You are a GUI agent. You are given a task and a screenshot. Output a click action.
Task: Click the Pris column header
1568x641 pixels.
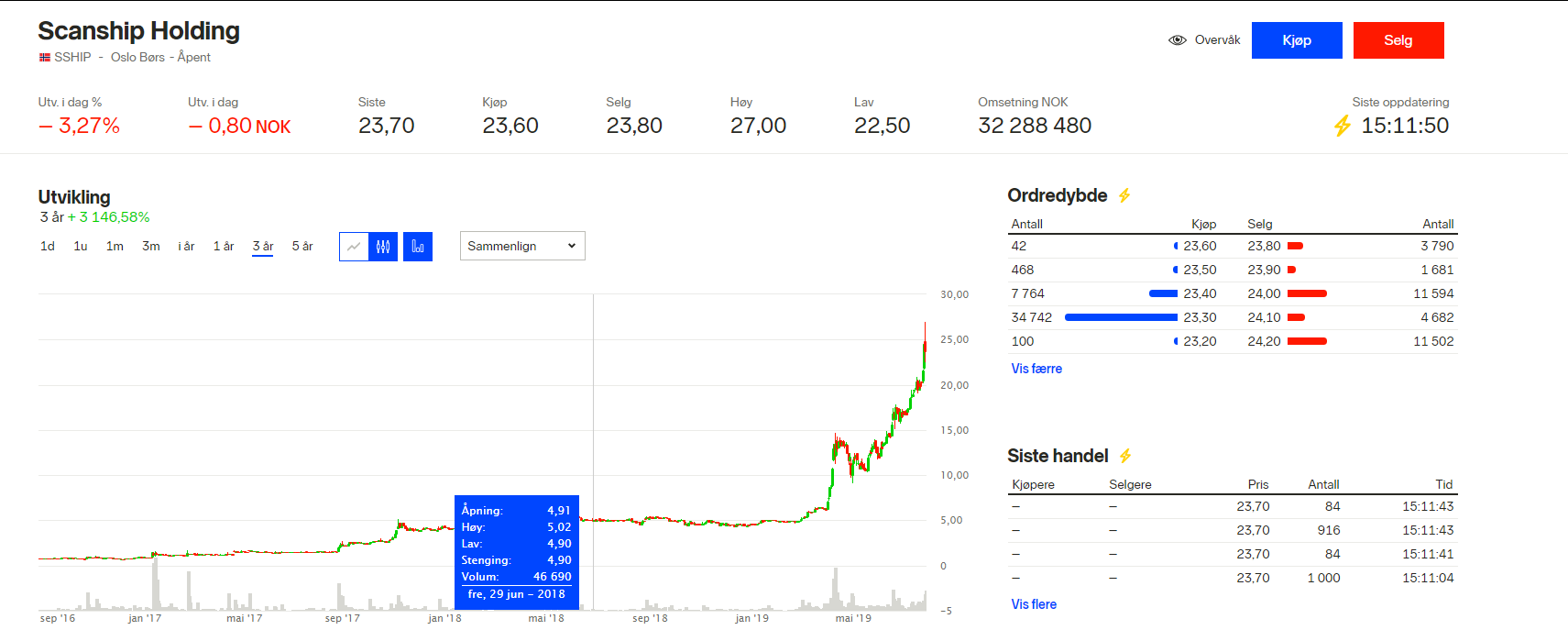click(1258, 484)
